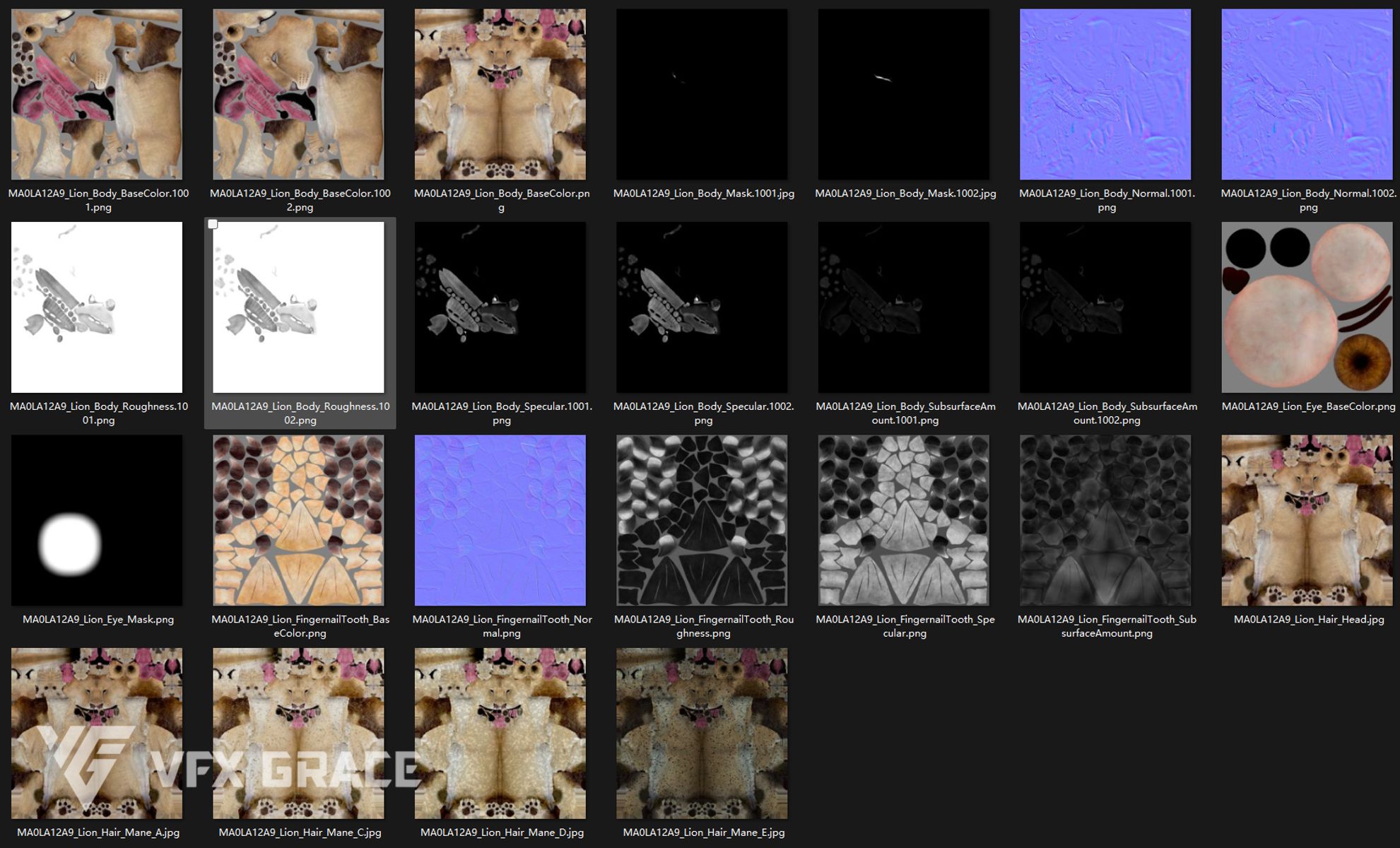Click the file name MA0LA12A9_Lion_Body_SubsurfaceAmount.1002.png
This screenshot has width=1400, height=848.
tap(1107, 413)
